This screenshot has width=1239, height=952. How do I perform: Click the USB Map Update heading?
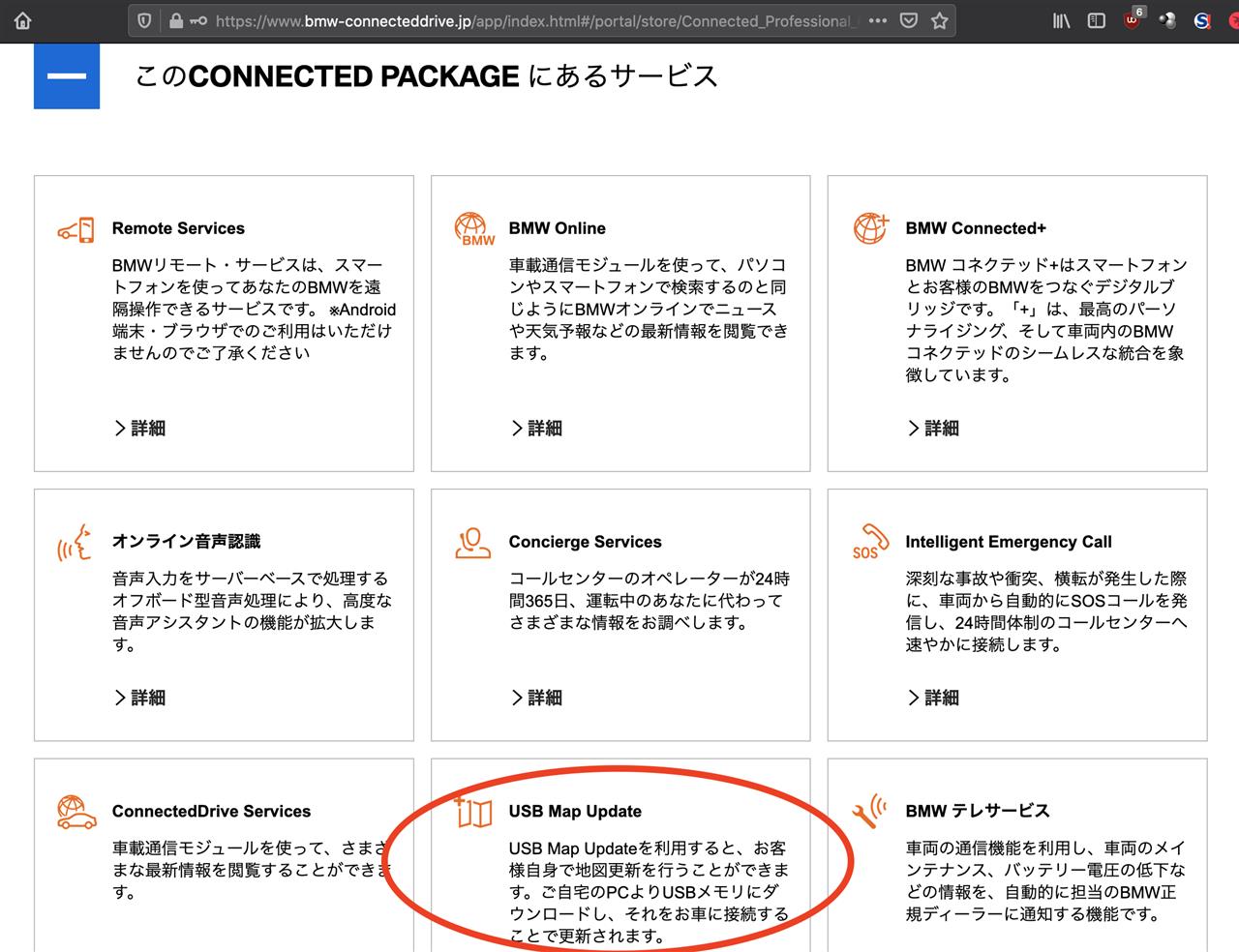575,811
